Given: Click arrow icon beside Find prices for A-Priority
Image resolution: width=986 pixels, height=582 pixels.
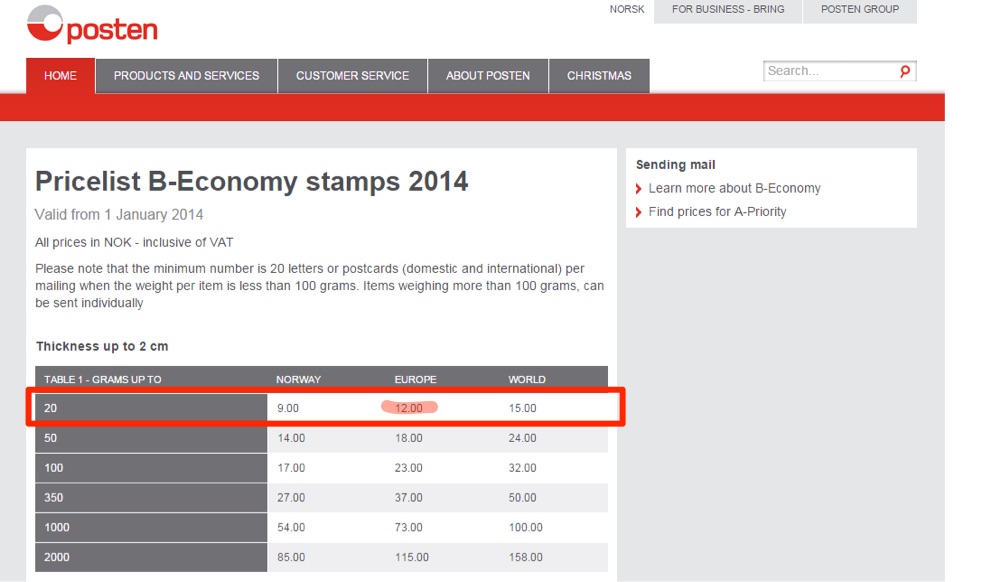Looking at the screenshot, I should coord(639,212).
